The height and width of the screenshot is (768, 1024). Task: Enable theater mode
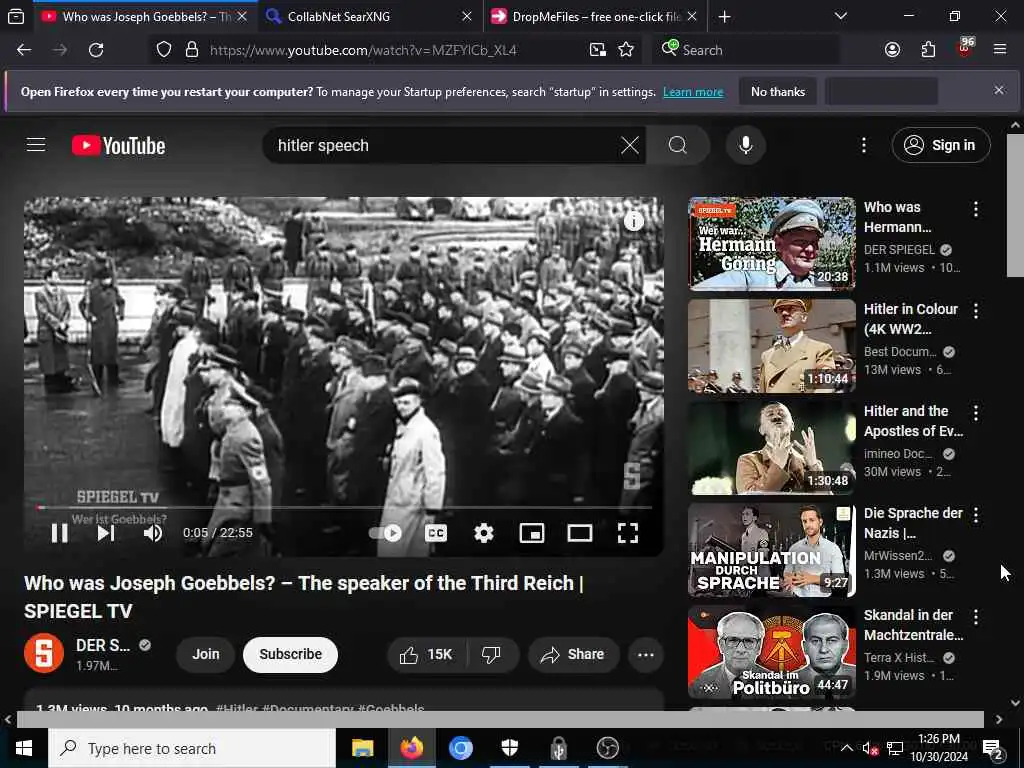tap(580, 533)
